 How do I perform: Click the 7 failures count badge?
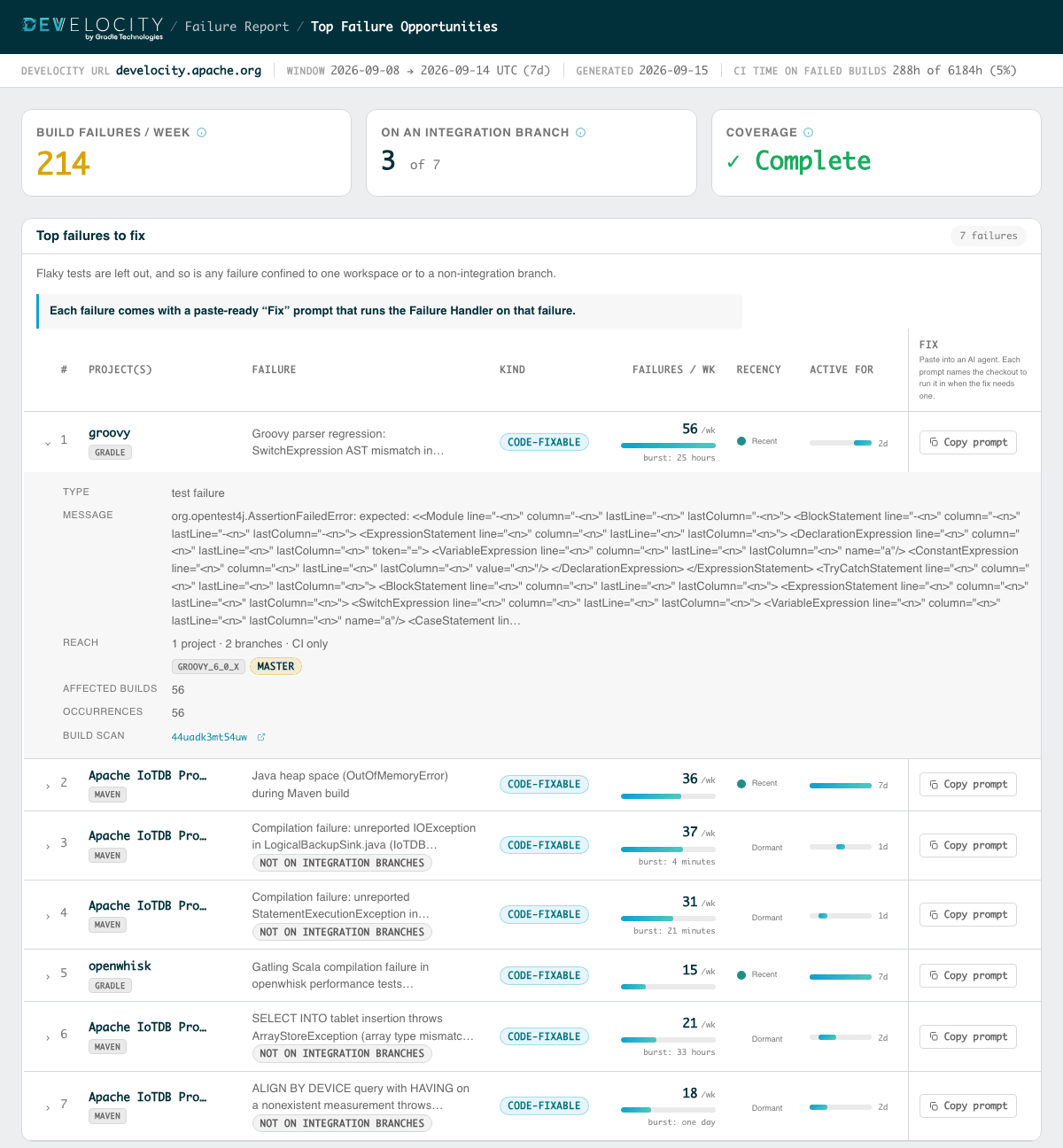pos(989,236)
